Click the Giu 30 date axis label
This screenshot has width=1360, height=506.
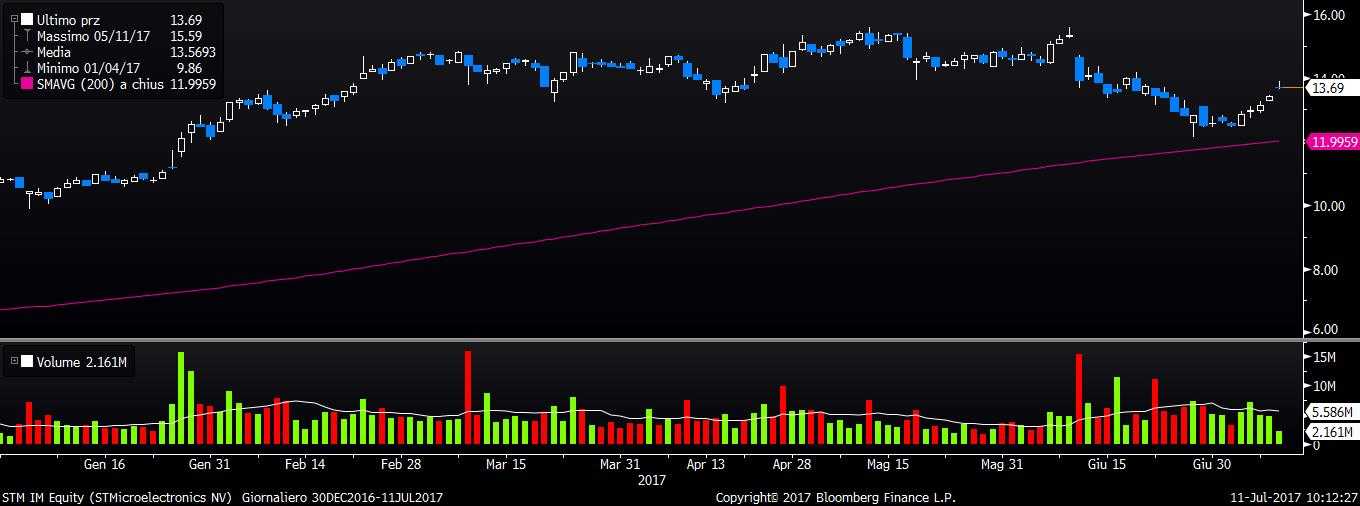tap(1211, 465)
